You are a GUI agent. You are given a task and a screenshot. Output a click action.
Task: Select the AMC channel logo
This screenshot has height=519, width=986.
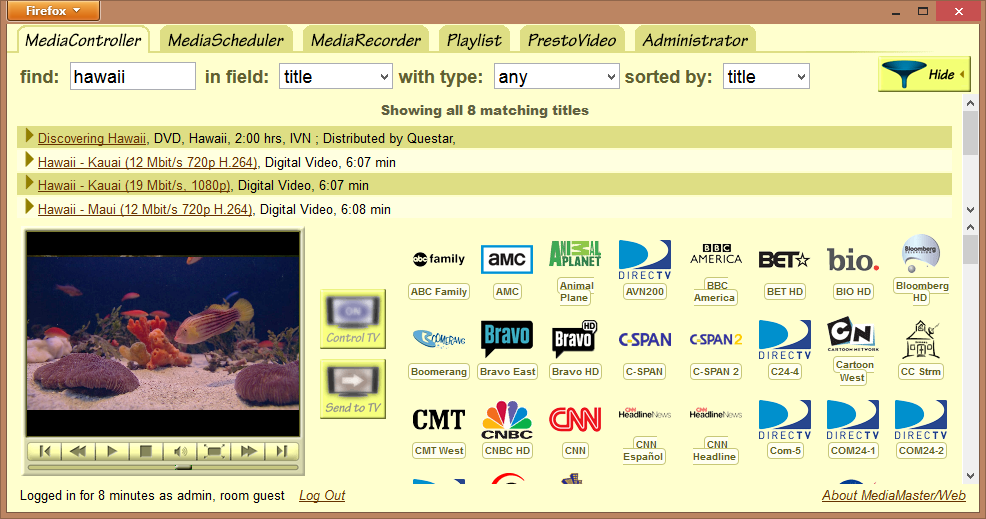(507, 259)
